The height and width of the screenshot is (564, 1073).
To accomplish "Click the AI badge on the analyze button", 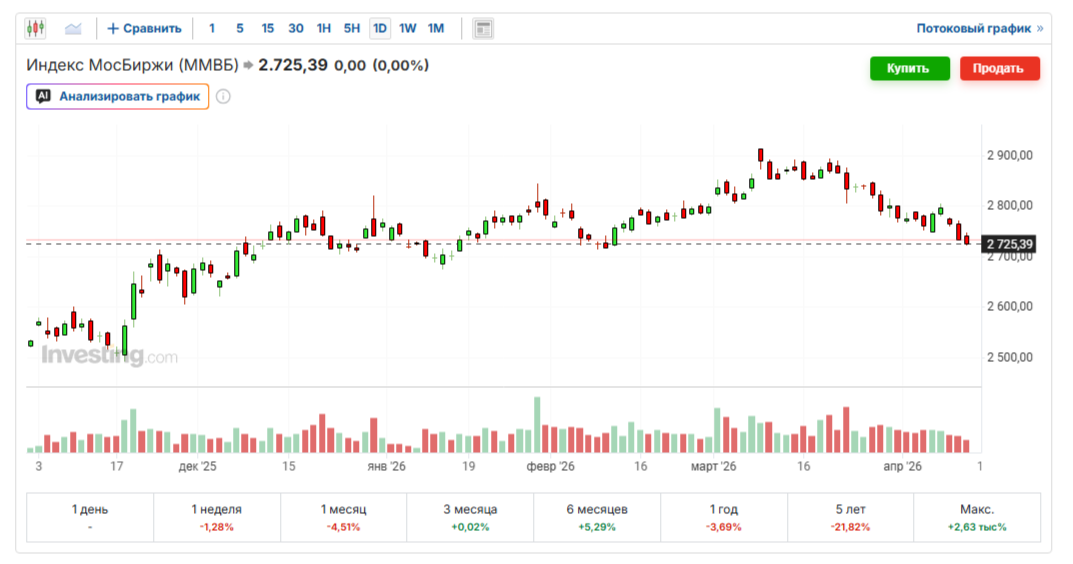I will click(x=43, y=97).
